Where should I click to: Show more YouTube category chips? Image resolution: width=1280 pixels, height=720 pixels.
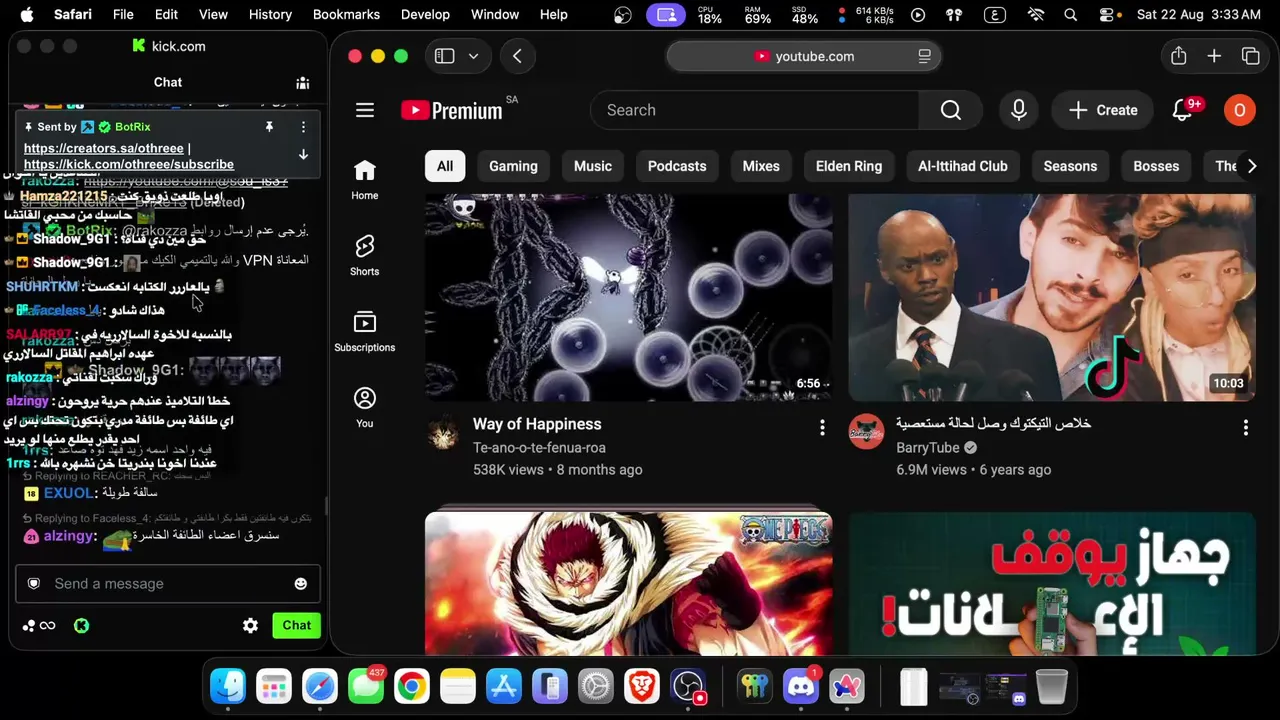(1251, 166)
